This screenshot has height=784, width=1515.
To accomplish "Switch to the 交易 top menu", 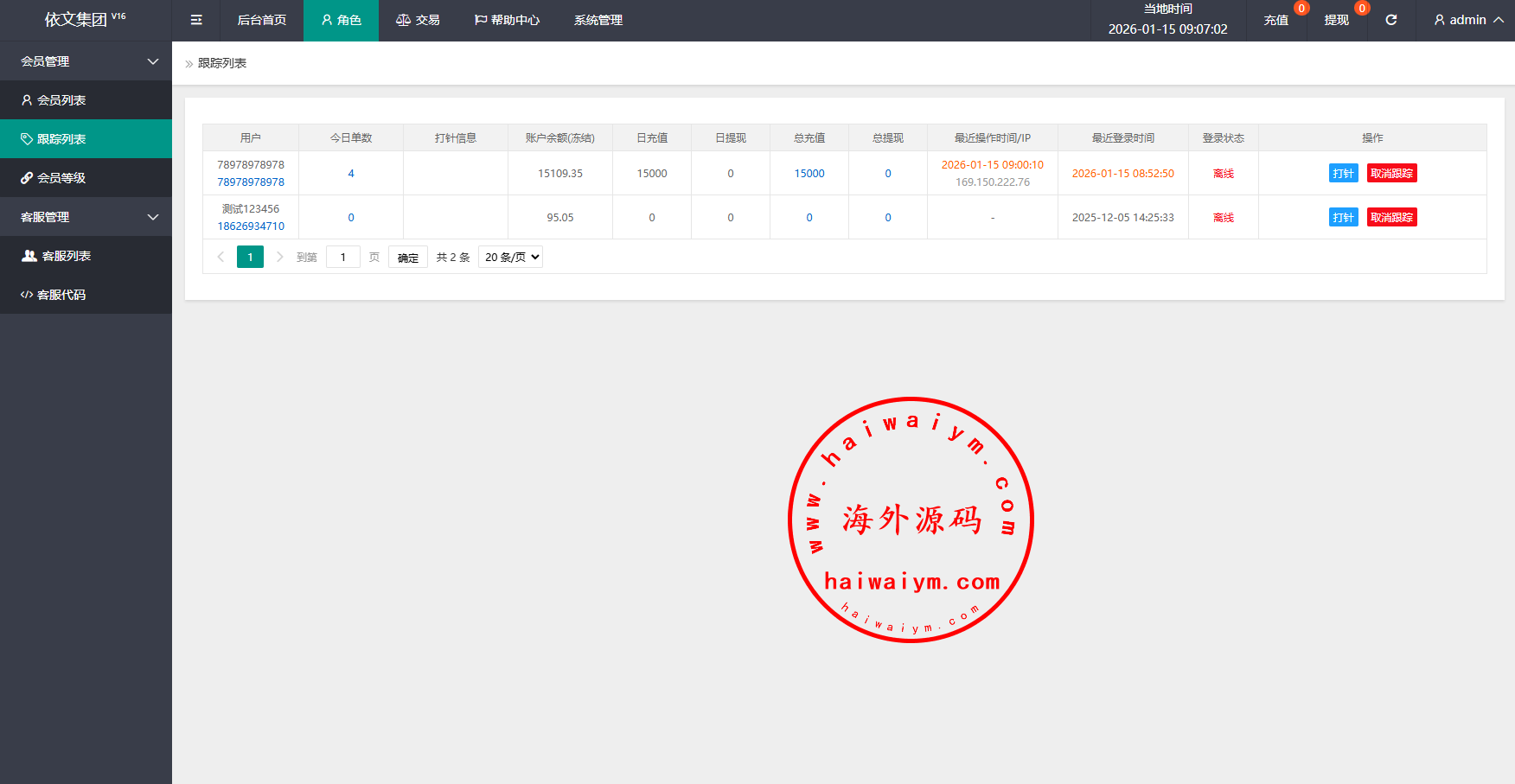I will coord(418,20).
